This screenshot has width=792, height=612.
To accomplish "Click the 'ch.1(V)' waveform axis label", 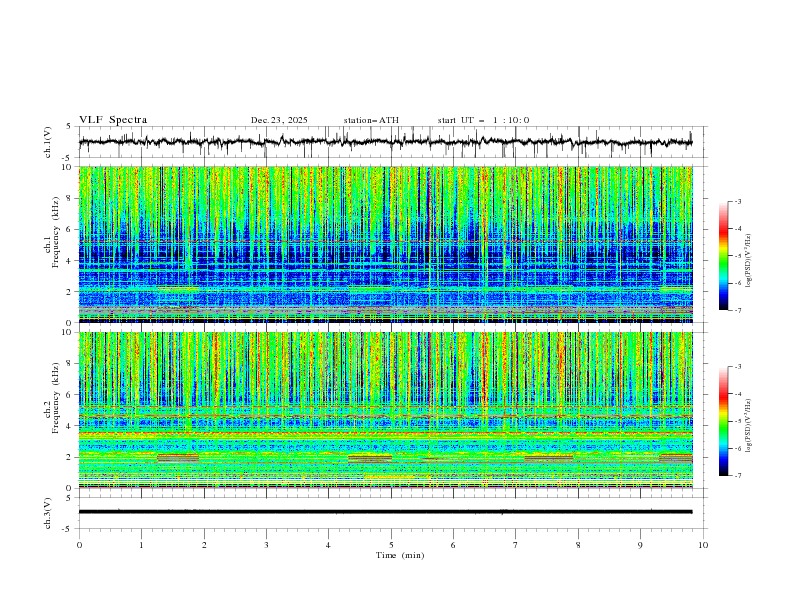I will click(x=48, y=142).
